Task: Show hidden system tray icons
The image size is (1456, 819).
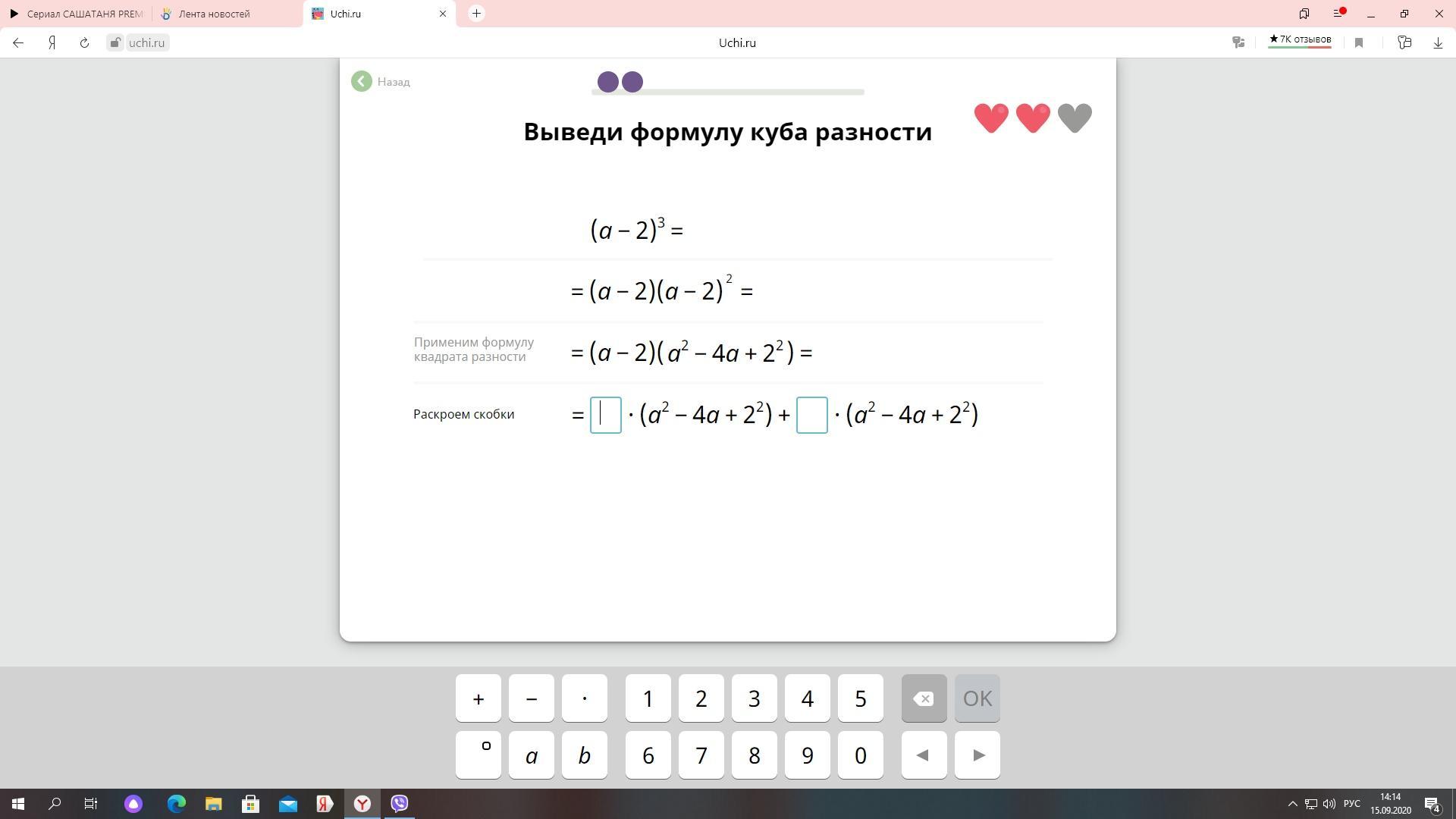Action: pos(1292,804)
